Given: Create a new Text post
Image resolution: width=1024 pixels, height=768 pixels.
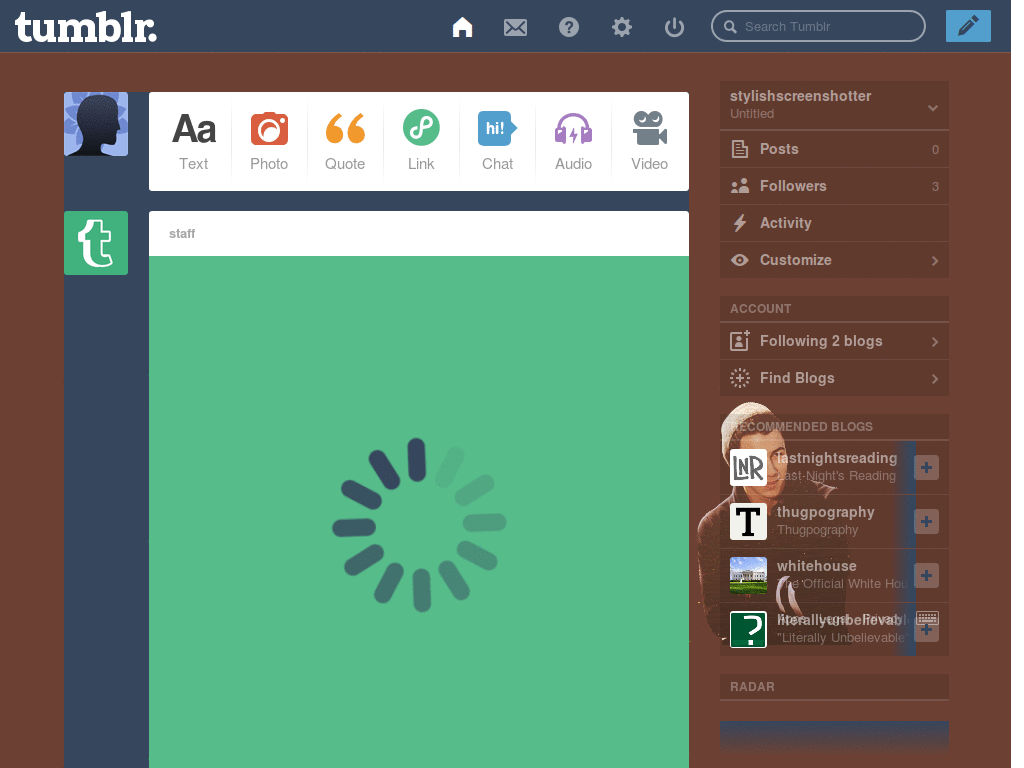Looking at the screenshot, I should (x=194, y=141).
